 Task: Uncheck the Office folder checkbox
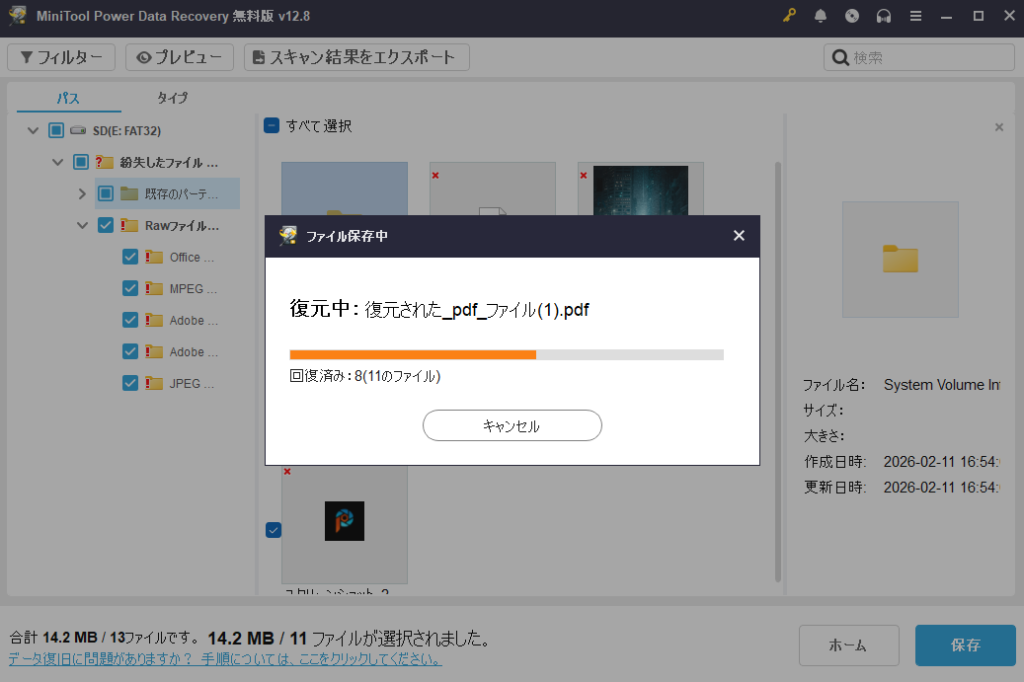point(130,257)
